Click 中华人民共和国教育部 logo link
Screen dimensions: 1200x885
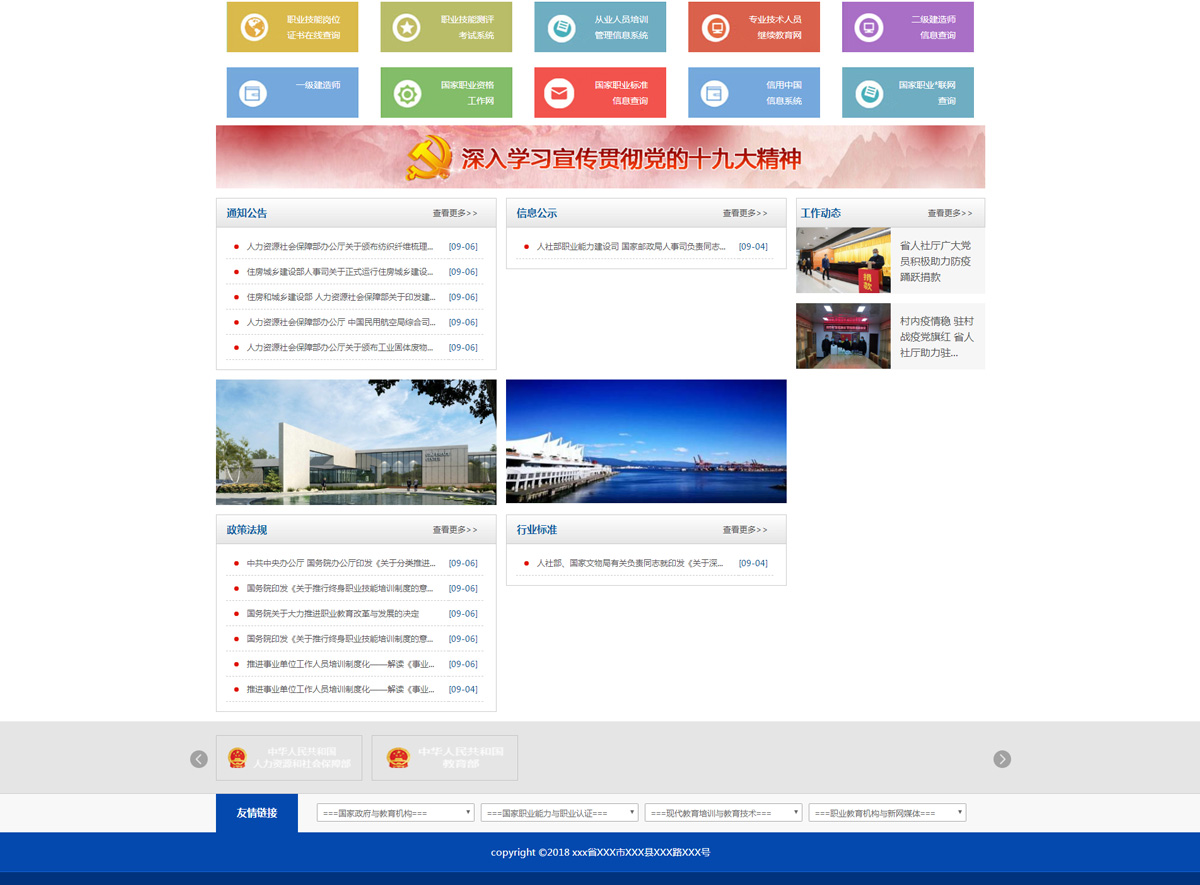tap(444, 758)
